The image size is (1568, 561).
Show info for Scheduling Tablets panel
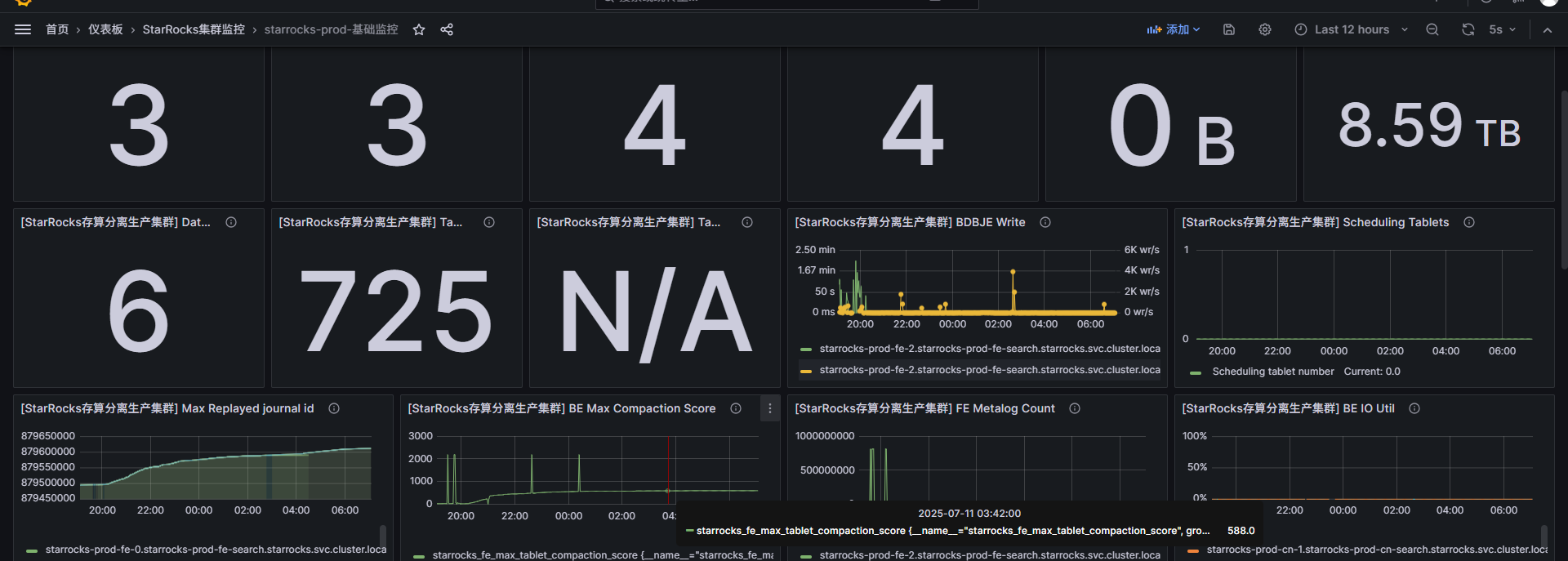[x=1469, y=222]
